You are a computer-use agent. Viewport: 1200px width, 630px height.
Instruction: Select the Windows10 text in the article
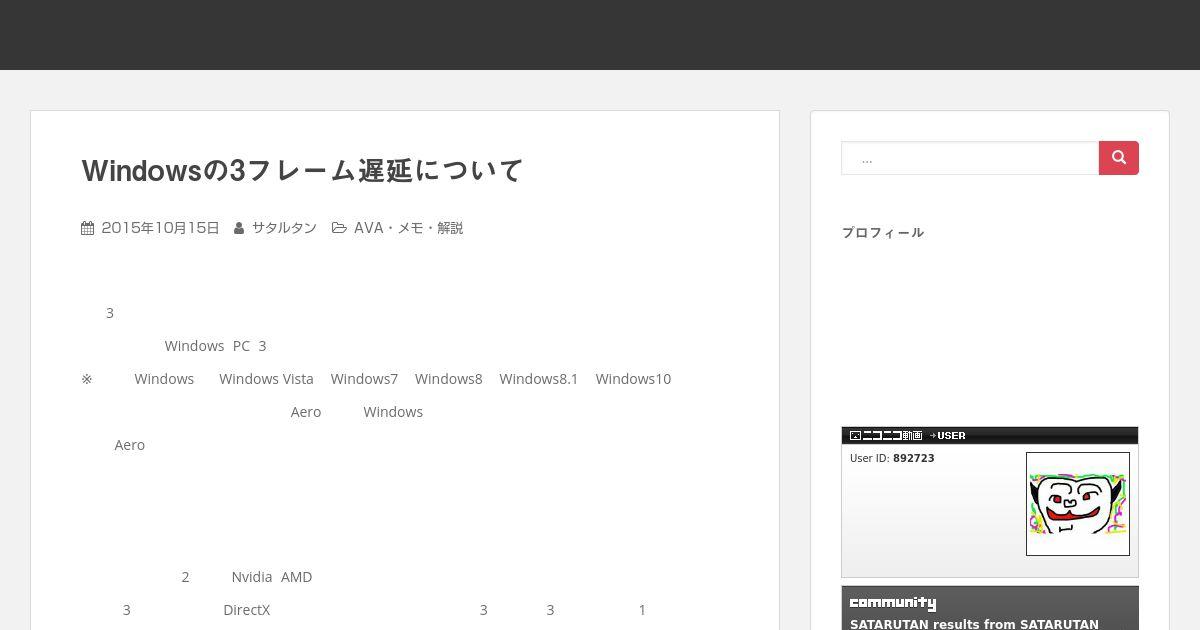click(x=633, y=379)
